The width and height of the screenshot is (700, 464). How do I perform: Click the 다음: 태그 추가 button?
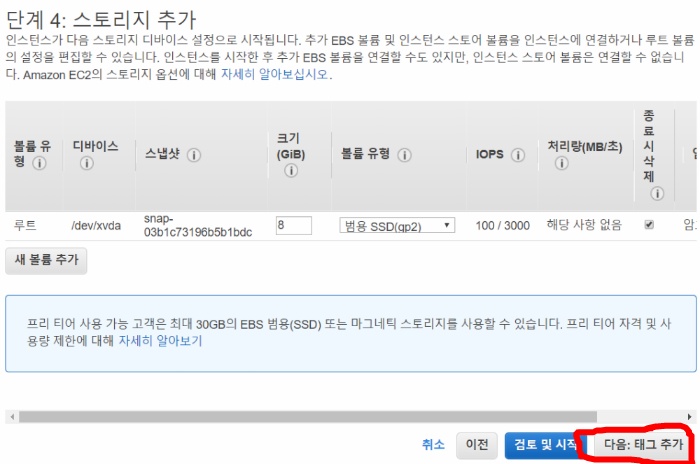point(643,444)
